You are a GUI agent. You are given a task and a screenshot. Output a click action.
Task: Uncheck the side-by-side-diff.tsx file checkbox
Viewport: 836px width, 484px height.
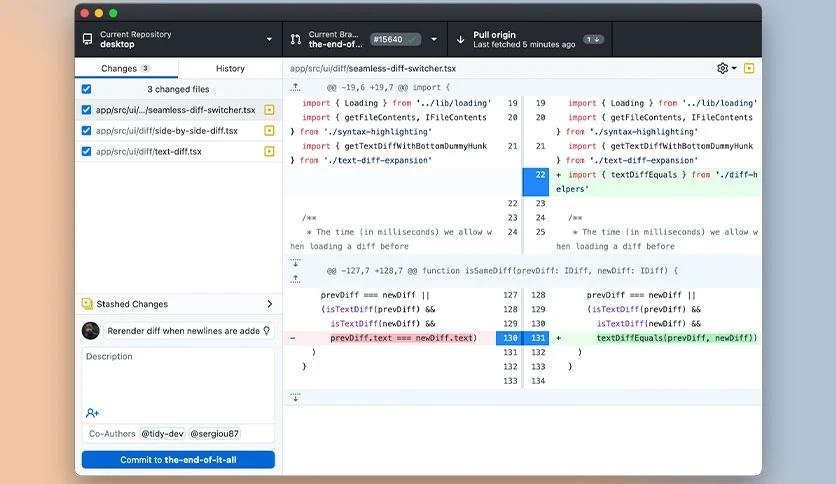pos(86,131)
